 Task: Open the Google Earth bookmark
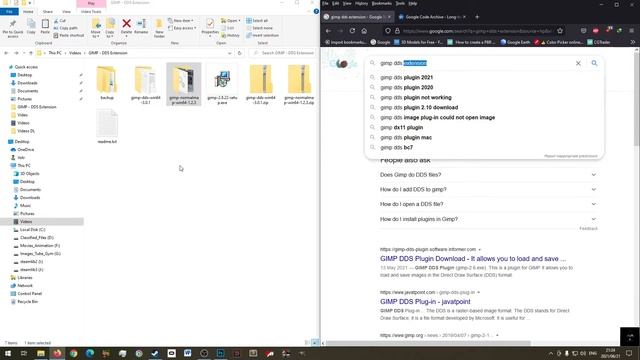tap(515, 42)
